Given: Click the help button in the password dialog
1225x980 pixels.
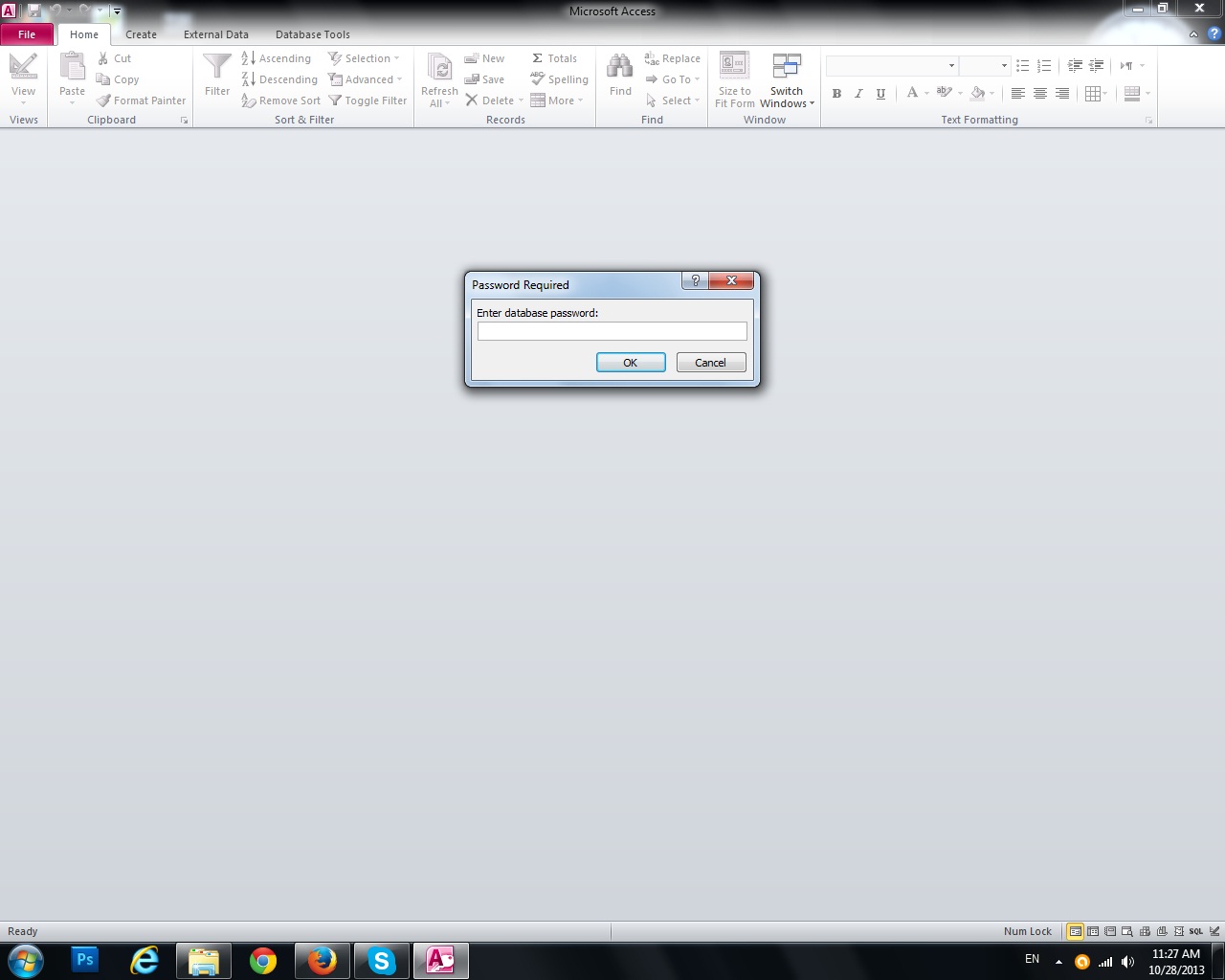Looking at the screenshot, I should click(696, 280).
